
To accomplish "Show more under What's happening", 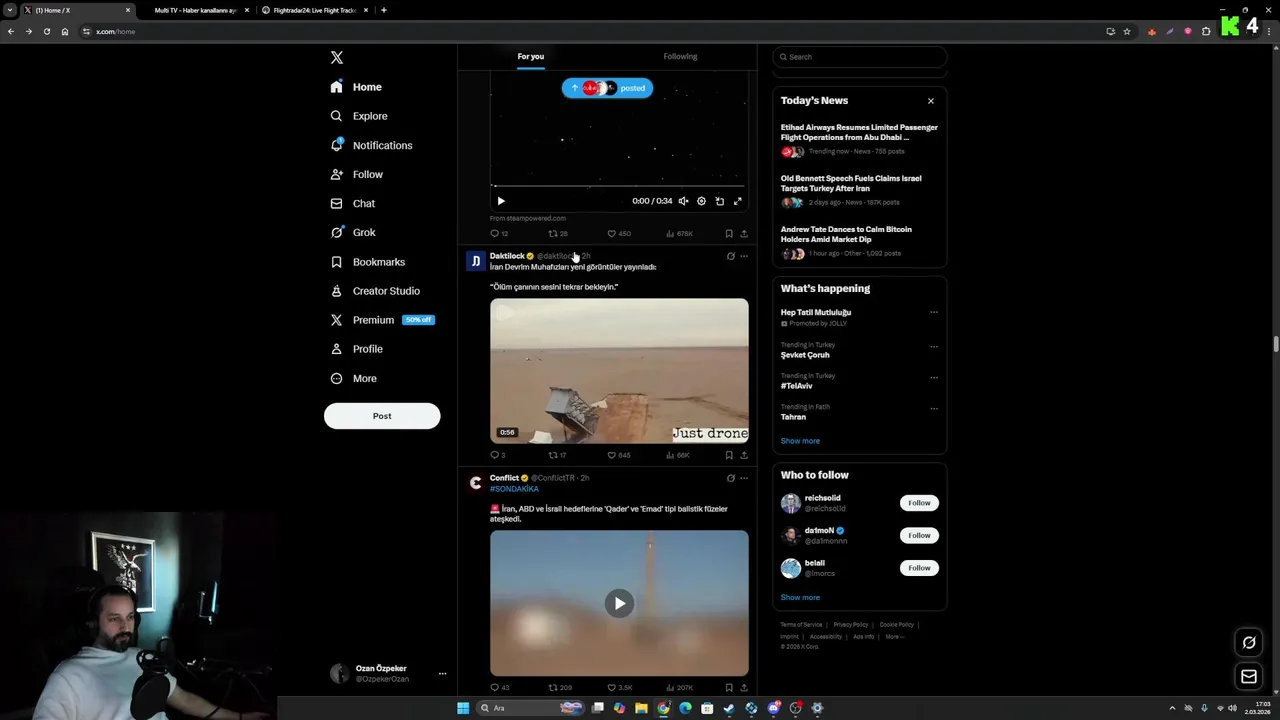I will [800, 441].
